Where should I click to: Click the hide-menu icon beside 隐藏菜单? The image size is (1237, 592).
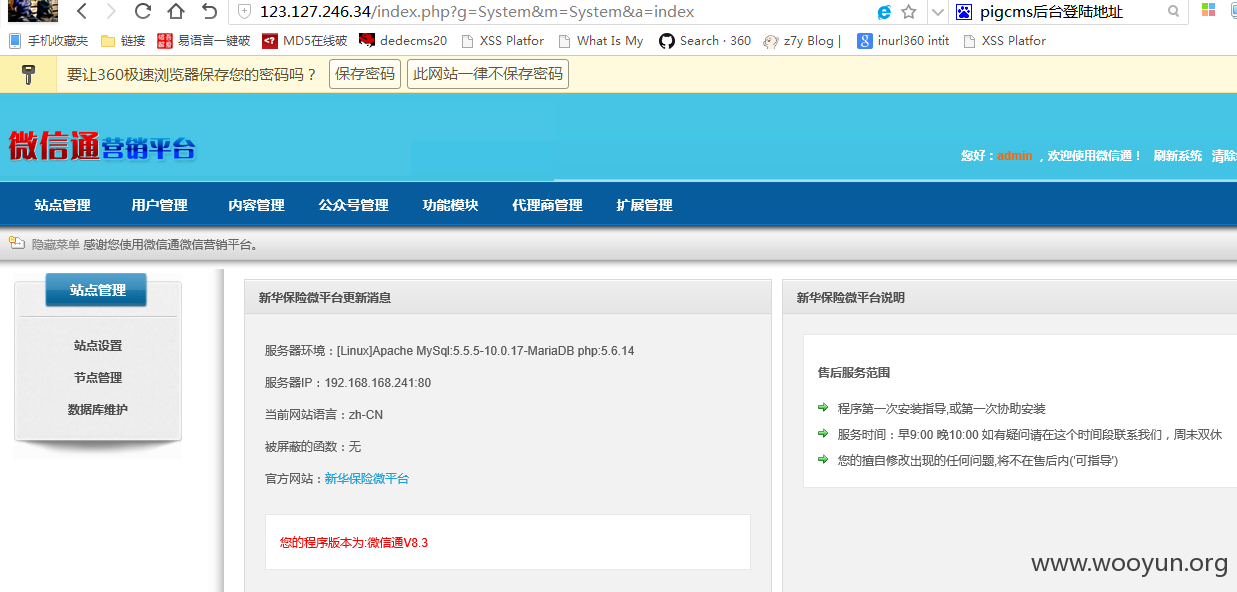pos(17,243)
